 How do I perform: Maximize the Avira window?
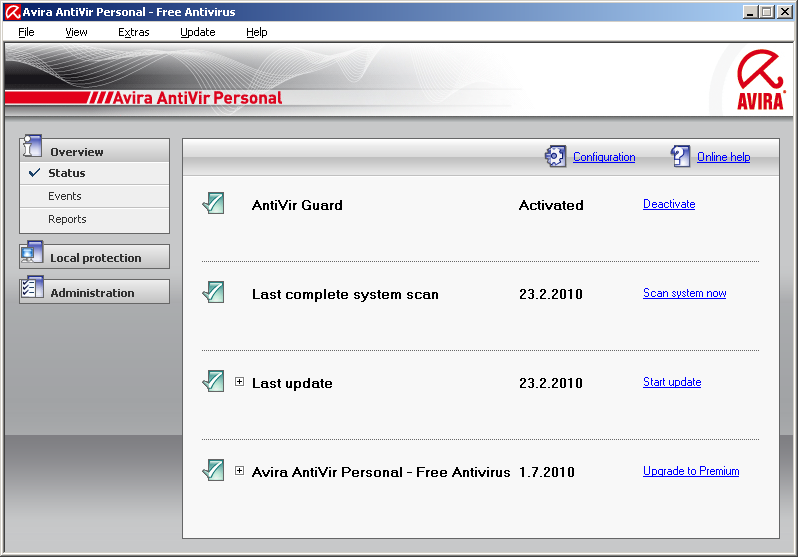[x=766, y=12]
